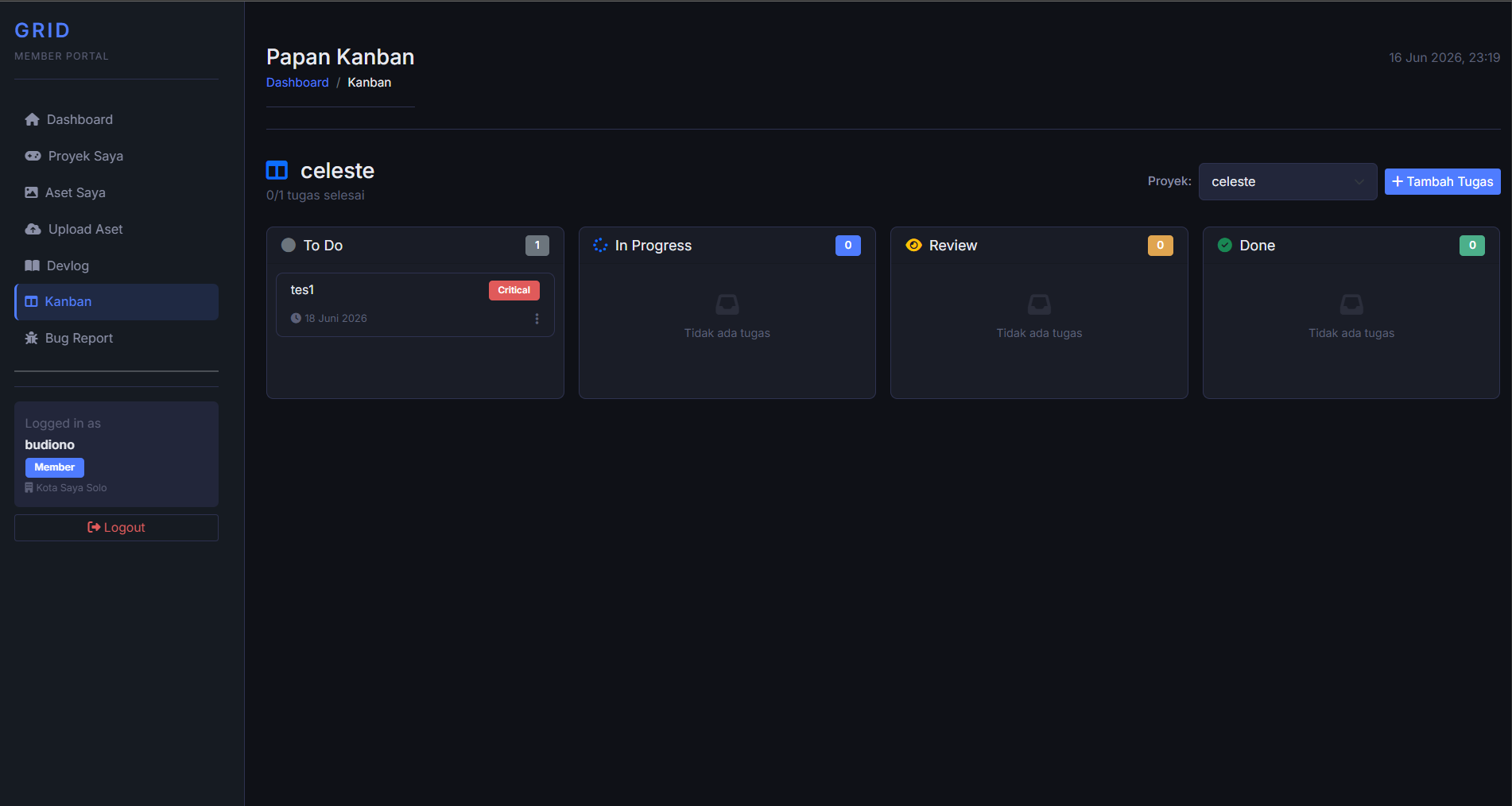1512x806 pixels.
Task: Open Bug Report from sidebar
Action: (116, 338)
